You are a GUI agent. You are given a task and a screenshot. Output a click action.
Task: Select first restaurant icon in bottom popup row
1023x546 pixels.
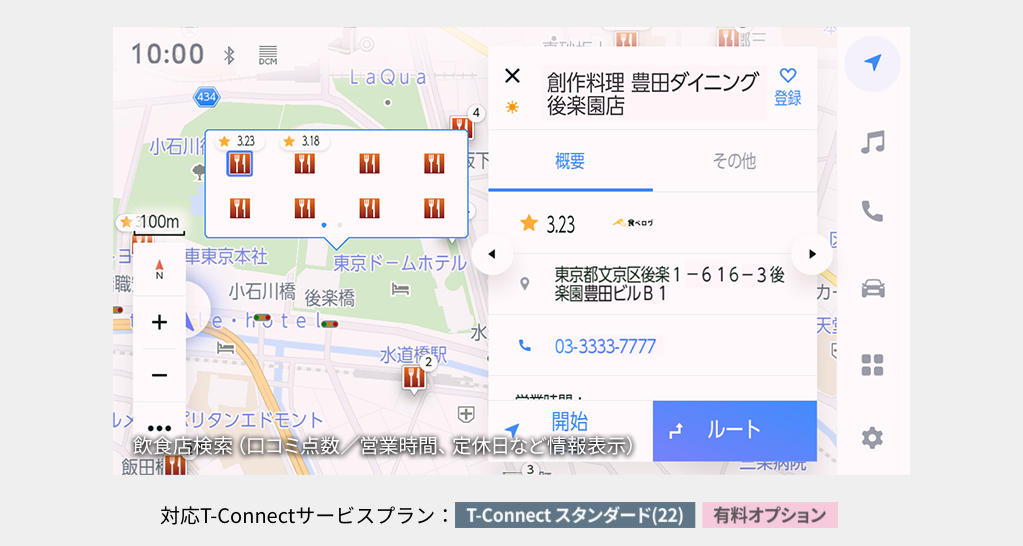(x=240, y=208)
